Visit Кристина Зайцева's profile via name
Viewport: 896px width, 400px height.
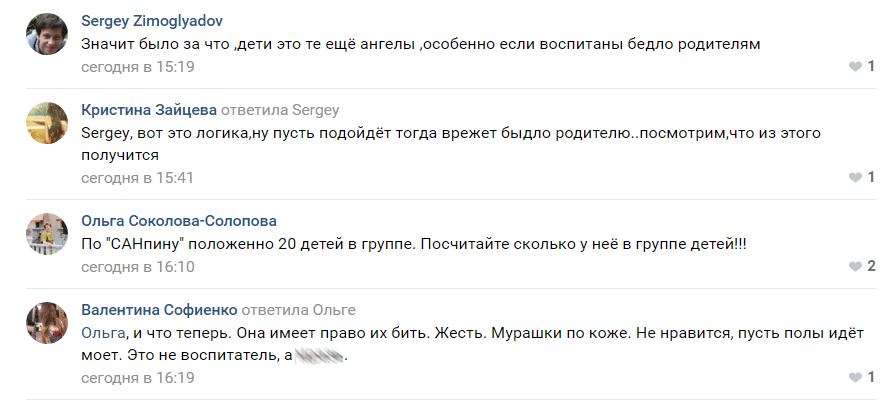(x=148, y=109)
